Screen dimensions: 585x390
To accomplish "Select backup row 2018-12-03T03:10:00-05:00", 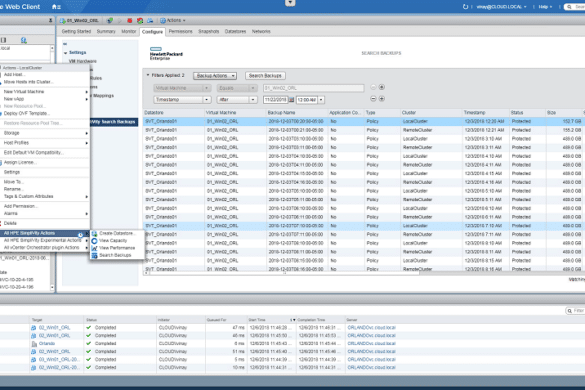I will 364,139.
